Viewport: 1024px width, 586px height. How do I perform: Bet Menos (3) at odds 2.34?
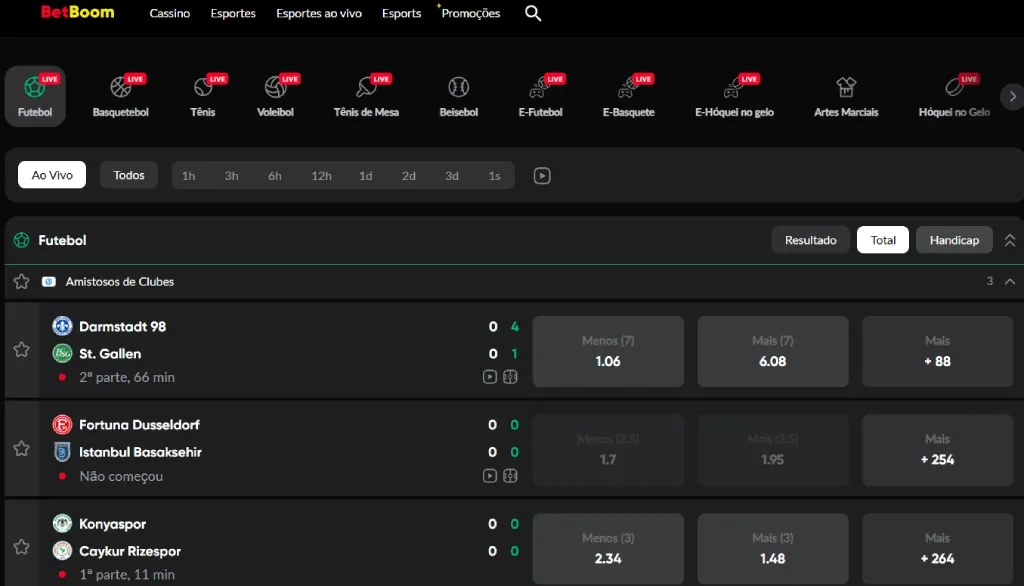point(608,549)
